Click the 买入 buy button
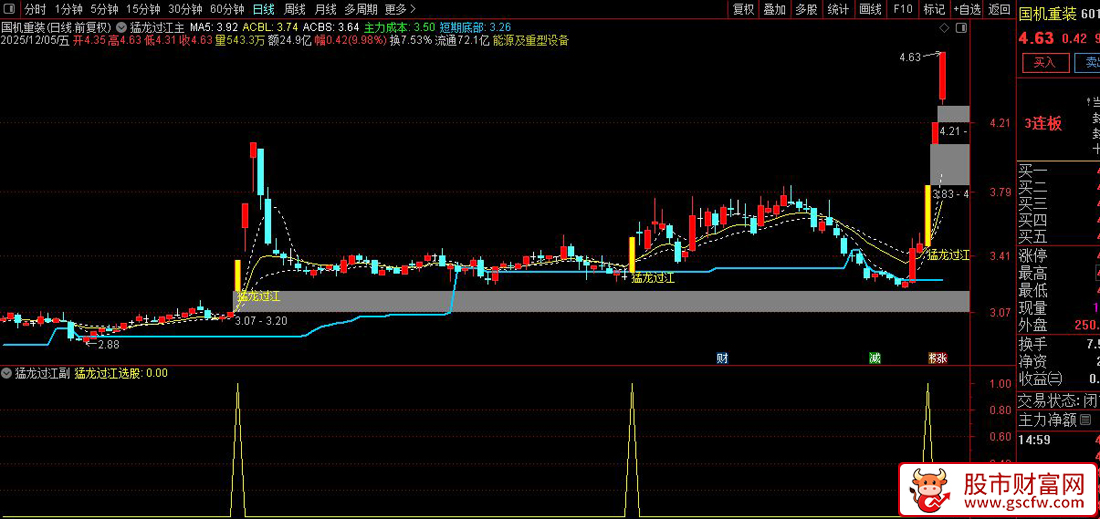 coord(1044,62)
